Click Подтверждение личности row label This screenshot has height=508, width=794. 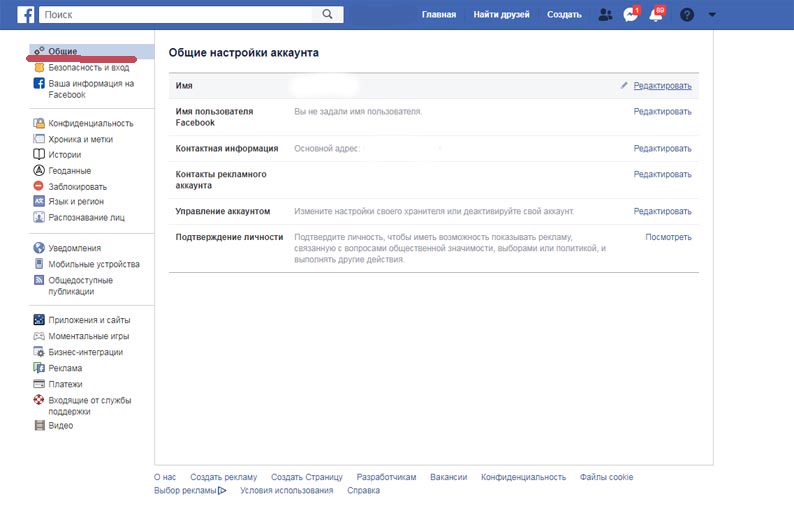[x=229, y=237]
